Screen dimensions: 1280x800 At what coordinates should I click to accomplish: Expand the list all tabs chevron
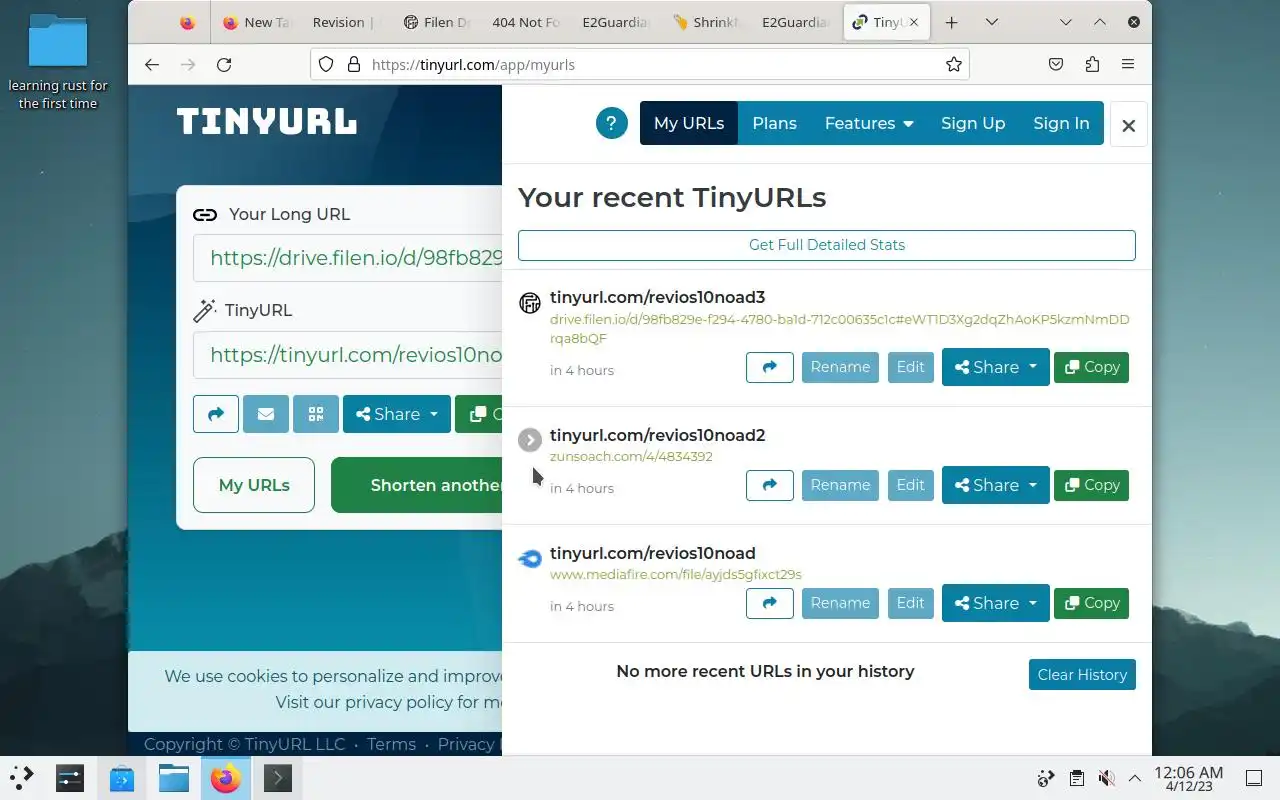992,22
